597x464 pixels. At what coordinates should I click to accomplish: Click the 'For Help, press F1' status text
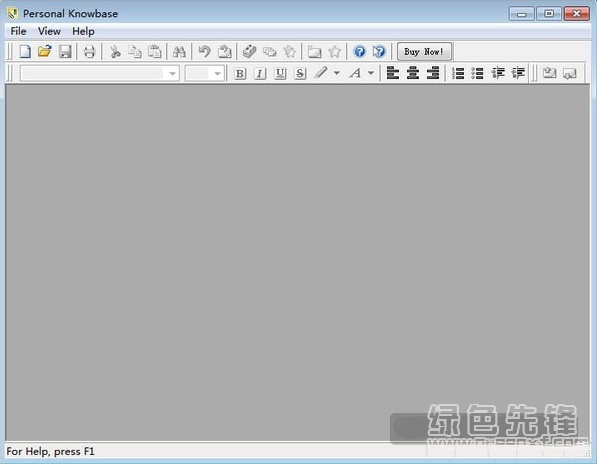click(50, 451)
